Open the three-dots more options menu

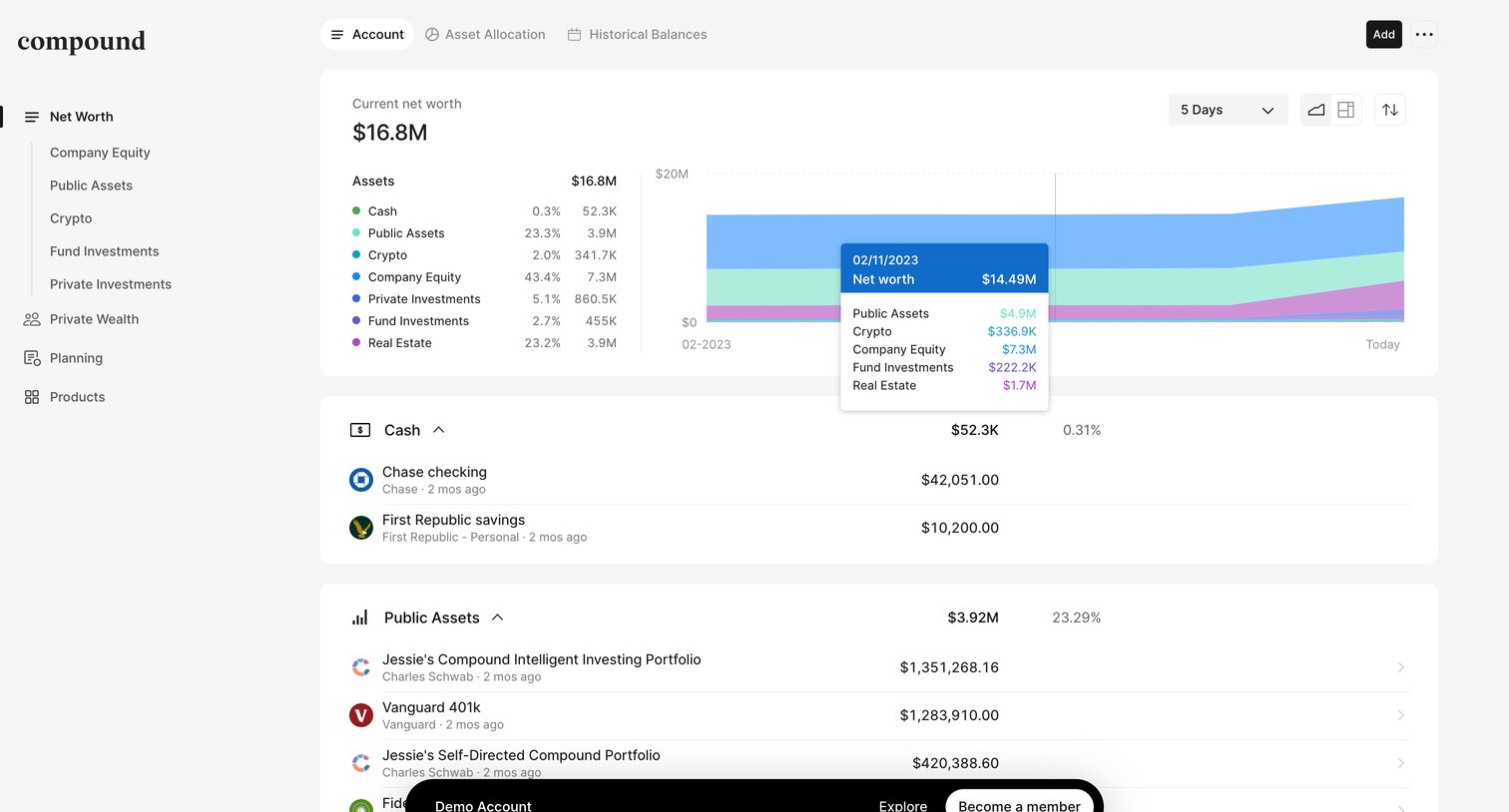click(1424, 34)
